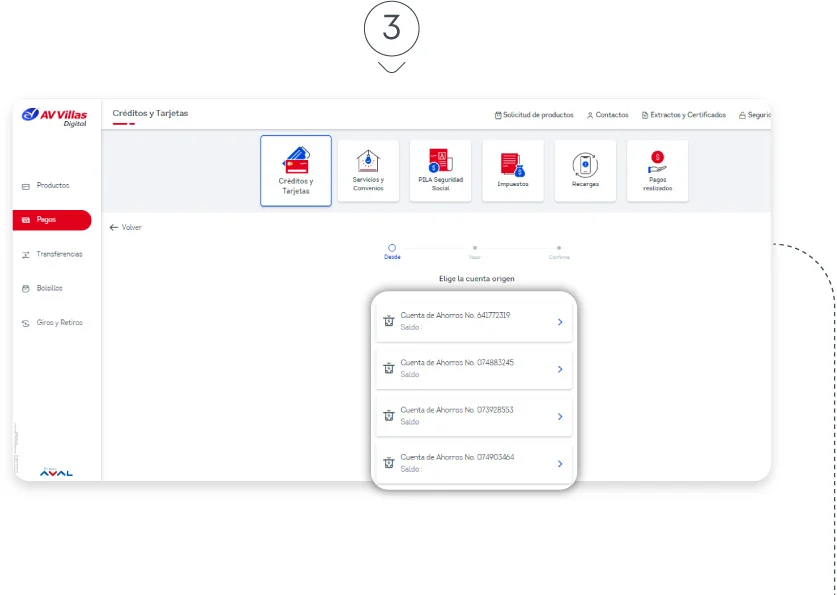Screen dimensions: 837x595
Task: Click the Volver back link
Action: click(126, 228)
